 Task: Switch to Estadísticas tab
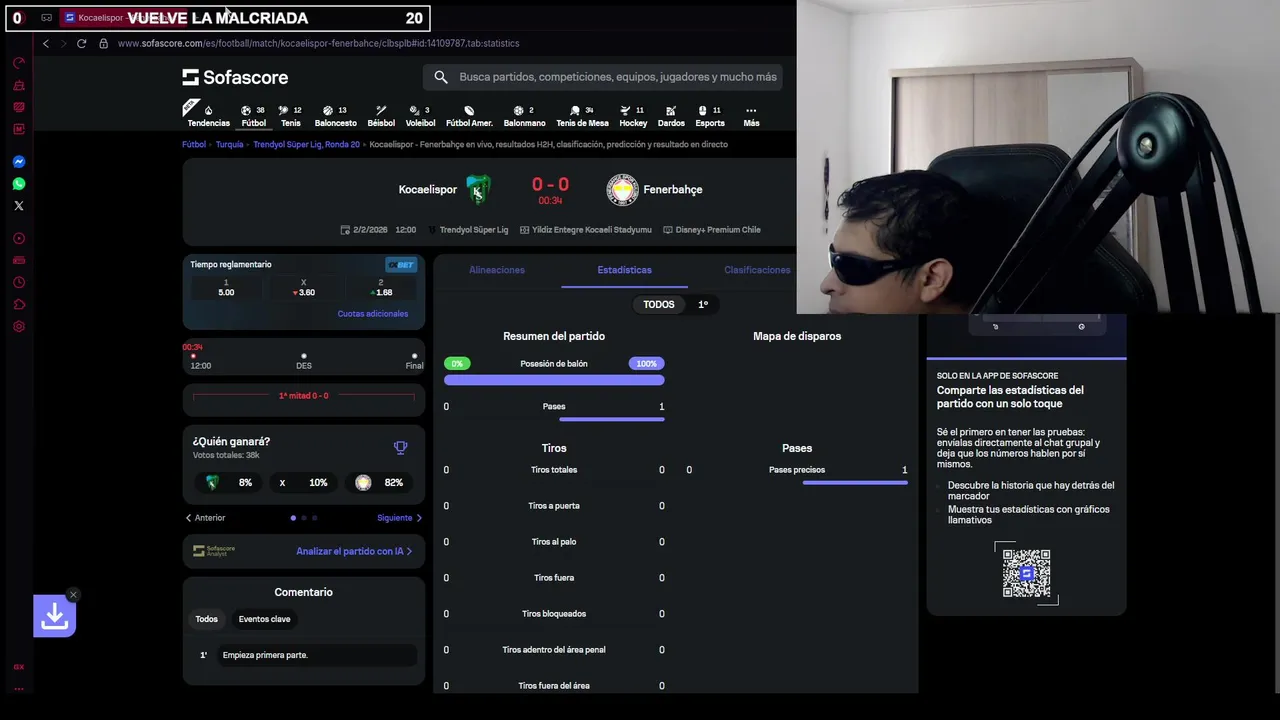click(x=624, y=270)
